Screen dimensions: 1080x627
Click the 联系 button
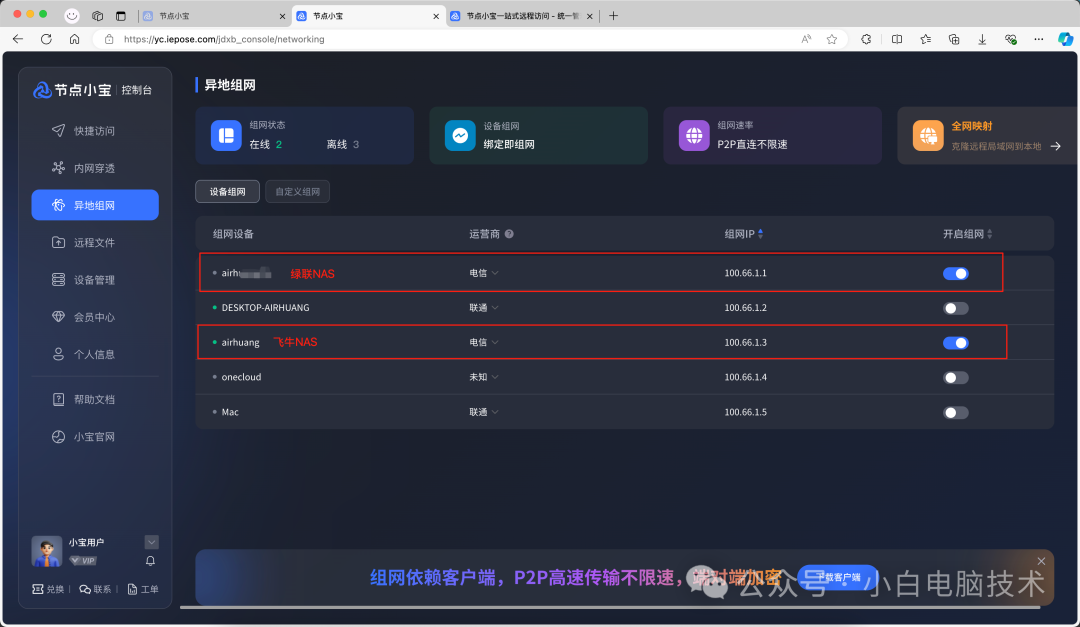(x=95, y=589)
